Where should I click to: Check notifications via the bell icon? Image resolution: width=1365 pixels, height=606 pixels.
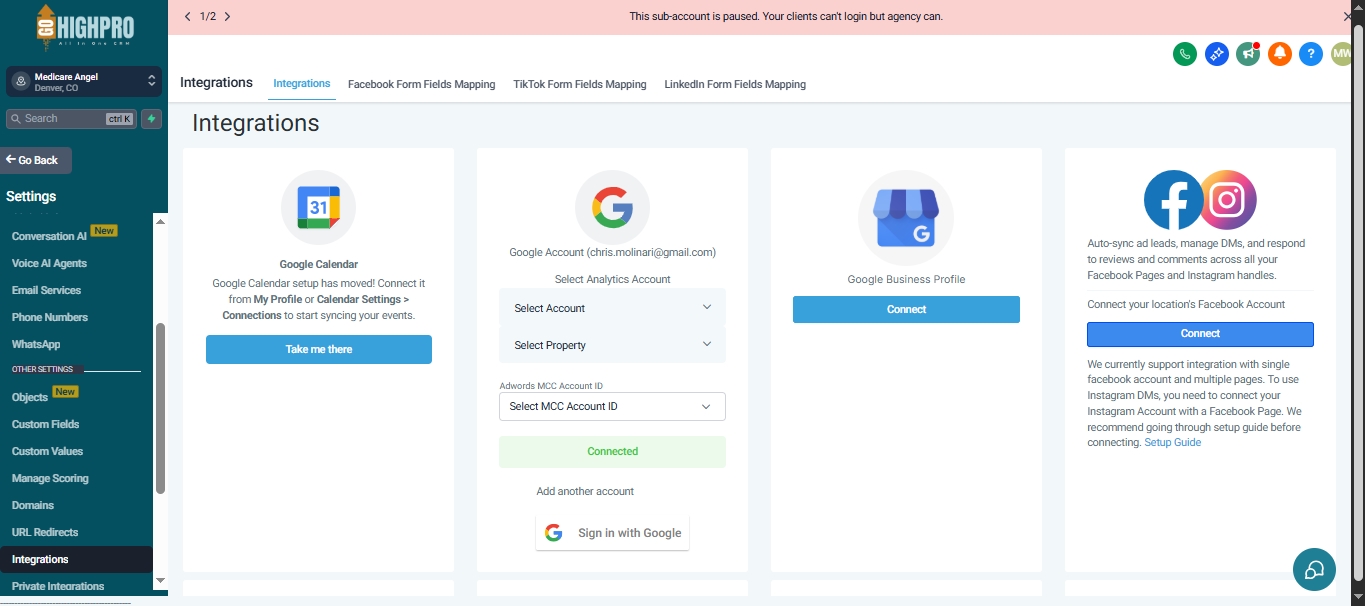pyautogui.click(x=1280, y=54)
